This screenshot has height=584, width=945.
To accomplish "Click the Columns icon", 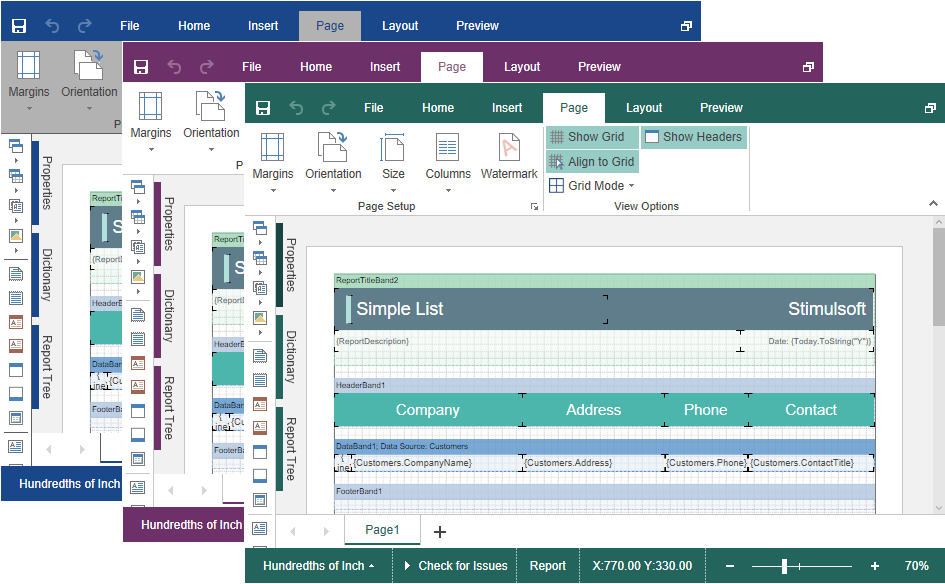I will (x=447, y=148).
